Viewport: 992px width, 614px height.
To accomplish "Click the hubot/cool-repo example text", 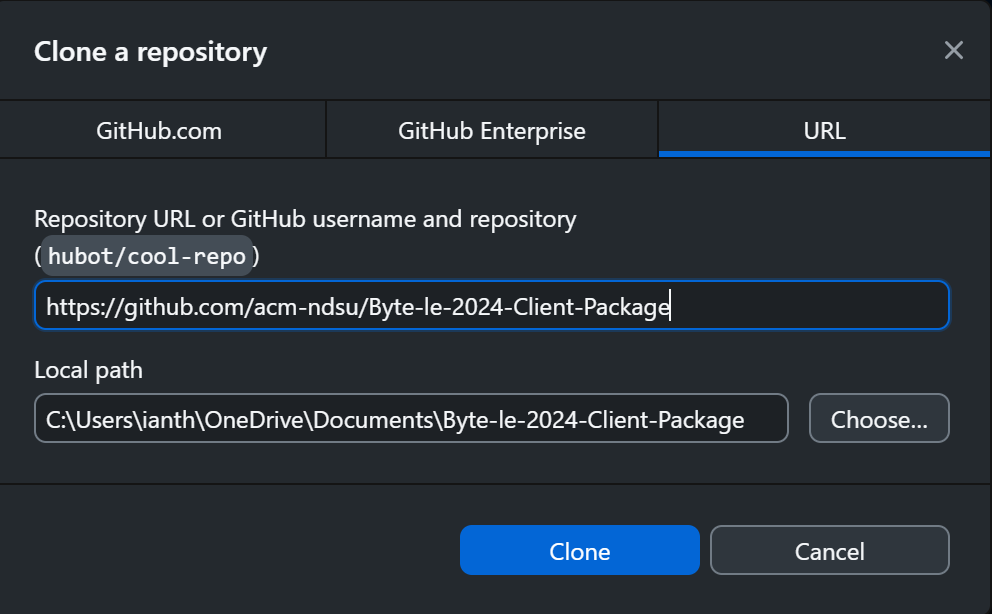I will pos(148,256).
